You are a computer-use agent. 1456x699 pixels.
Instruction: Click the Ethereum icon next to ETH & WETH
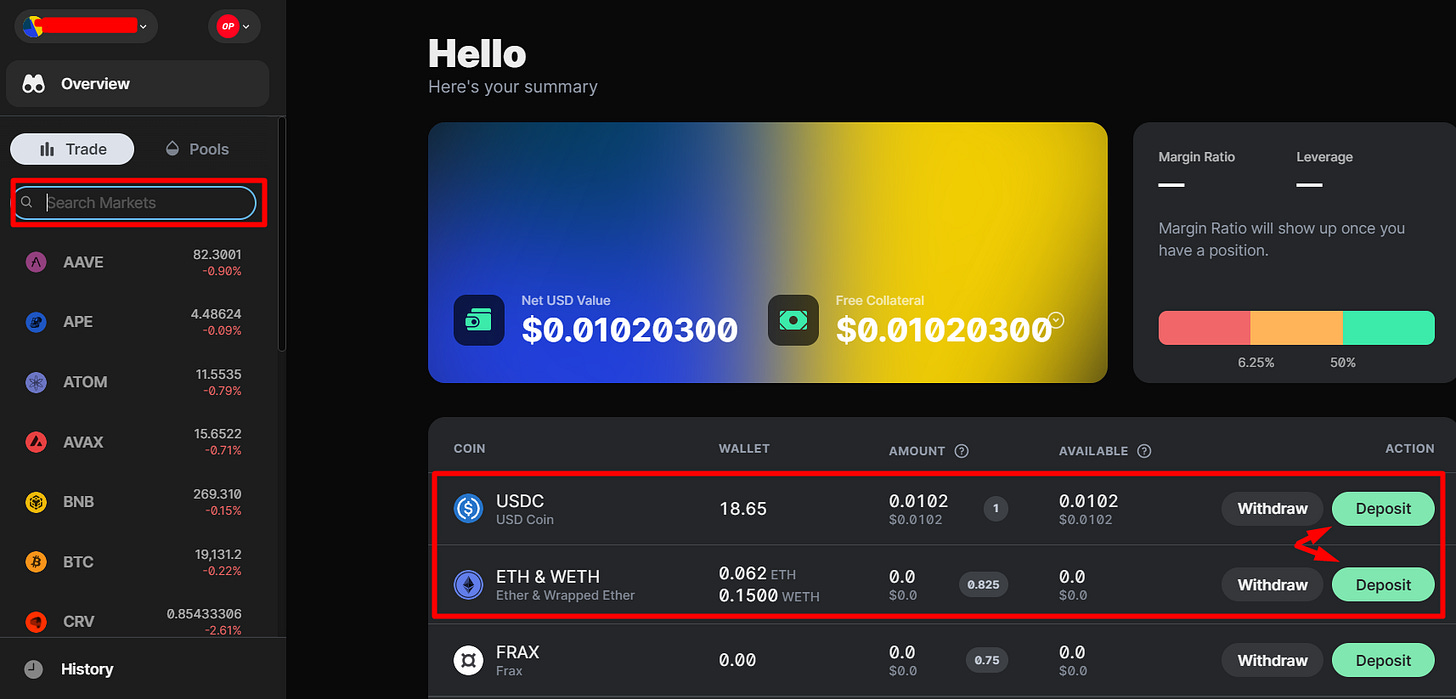click(469, 584)
